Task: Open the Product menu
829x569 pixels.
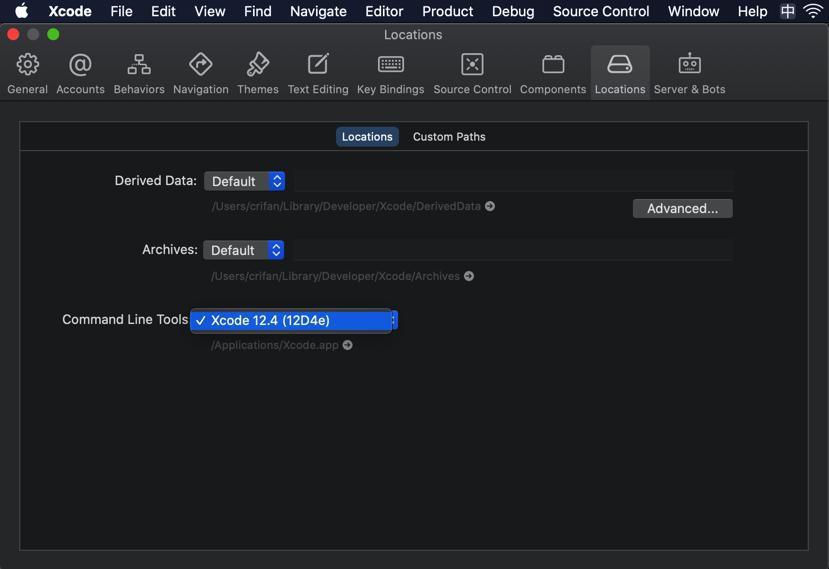Action: [x=447, y=11]
